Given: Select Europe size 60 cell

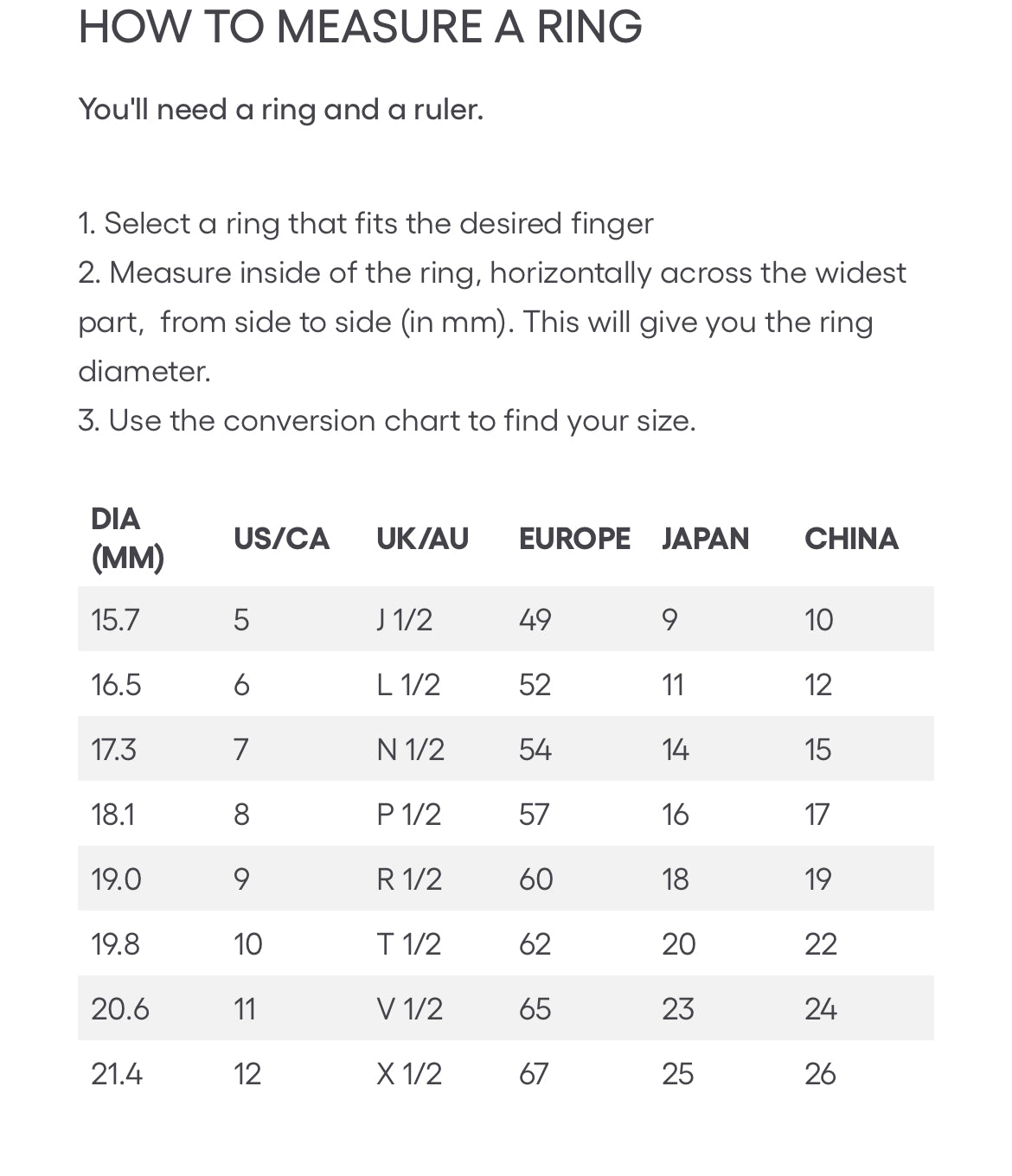Looking at the screenshot, I should (x=535, y=879).
